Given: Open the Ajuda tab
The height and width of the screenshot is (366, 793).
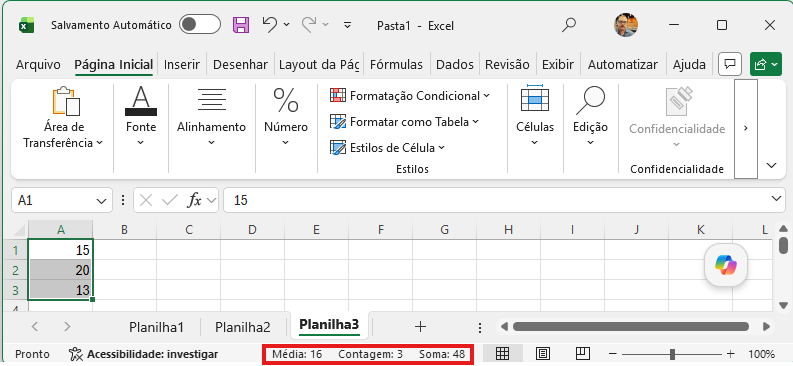Looking at the screenshot, I should 689,65.
